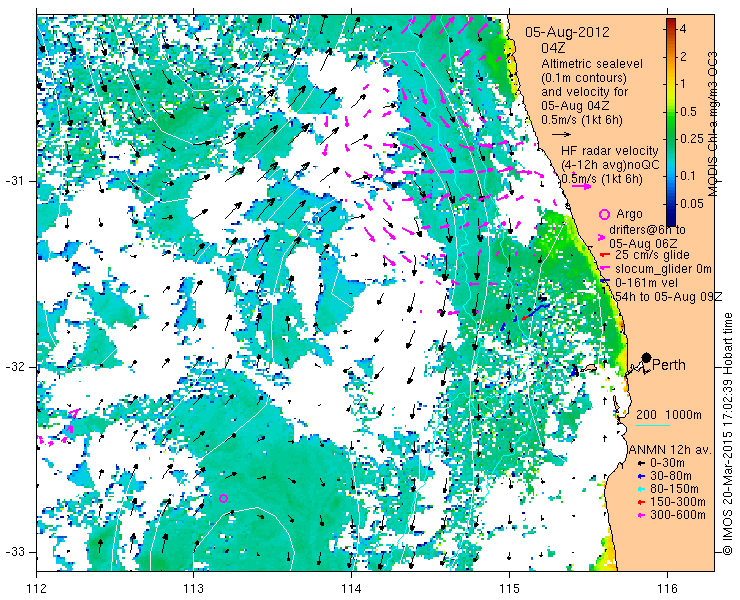
Task: Click the blue 30-80m ANMN legend arrow
Action: pos(641,476)
